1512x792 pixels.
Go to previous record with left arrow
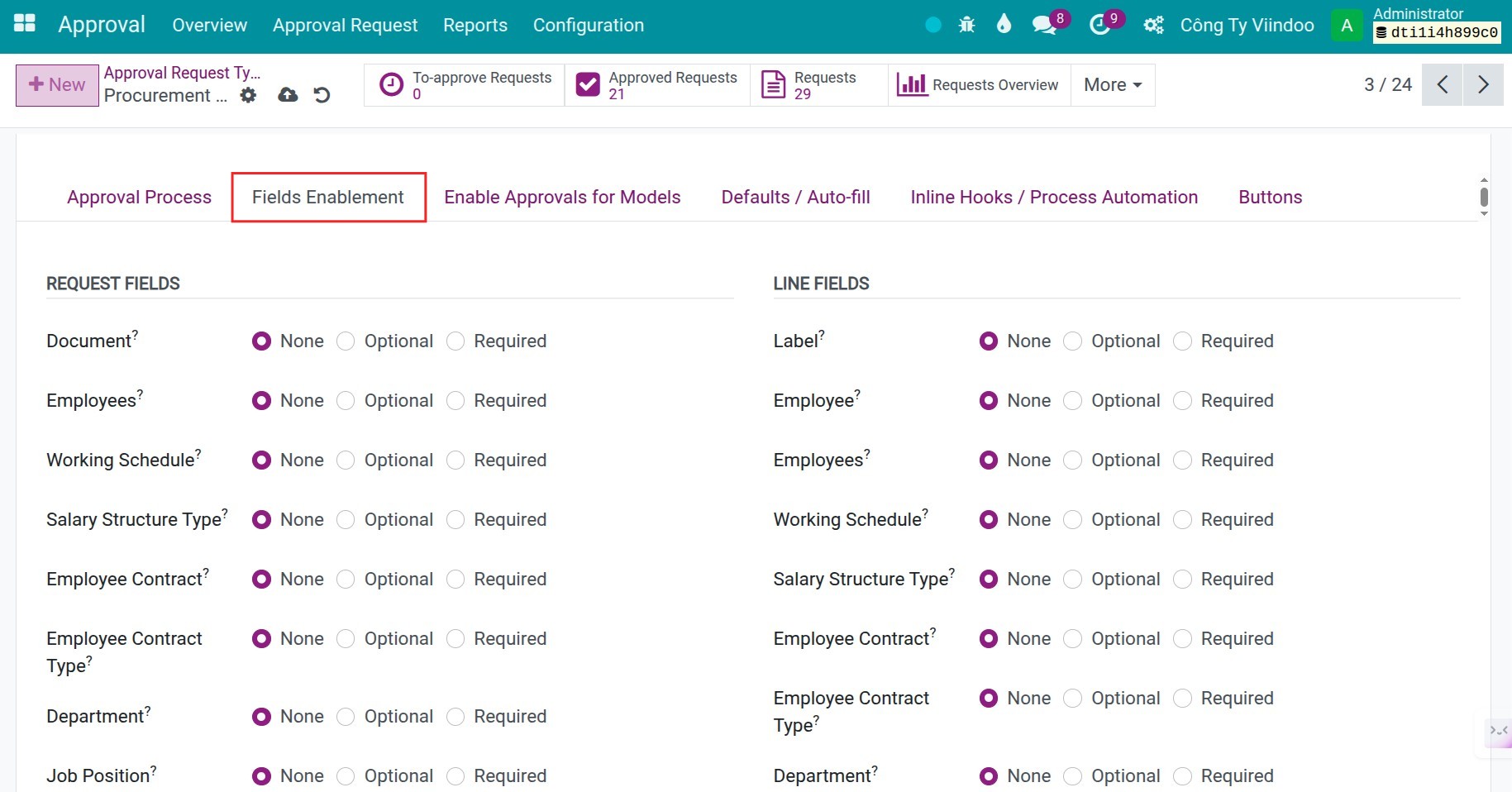[1443, 84]
